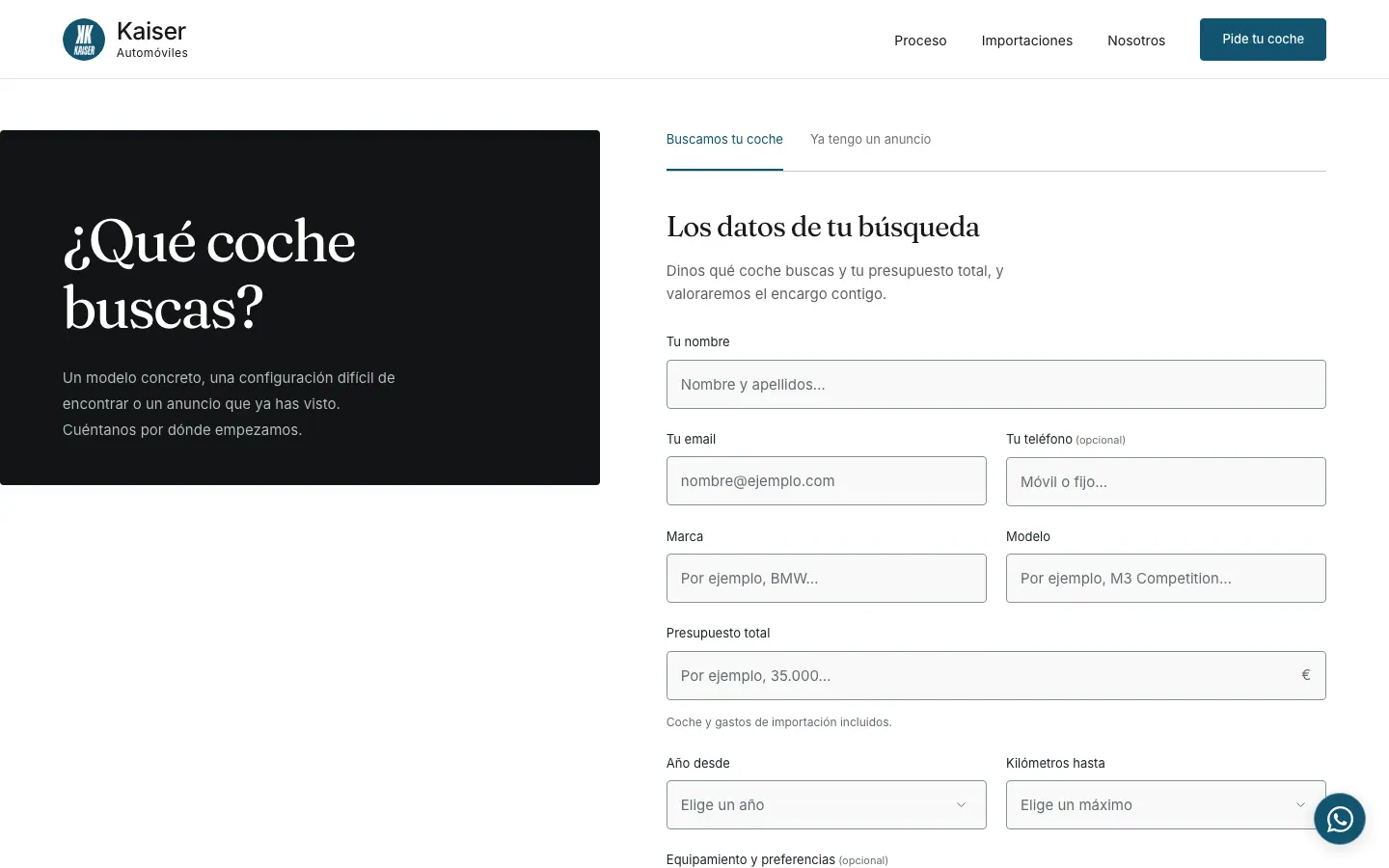This screenshot has width=1389, height=868.
Task: Go to Importaciones in the header
Action: tap(1027, 41)
